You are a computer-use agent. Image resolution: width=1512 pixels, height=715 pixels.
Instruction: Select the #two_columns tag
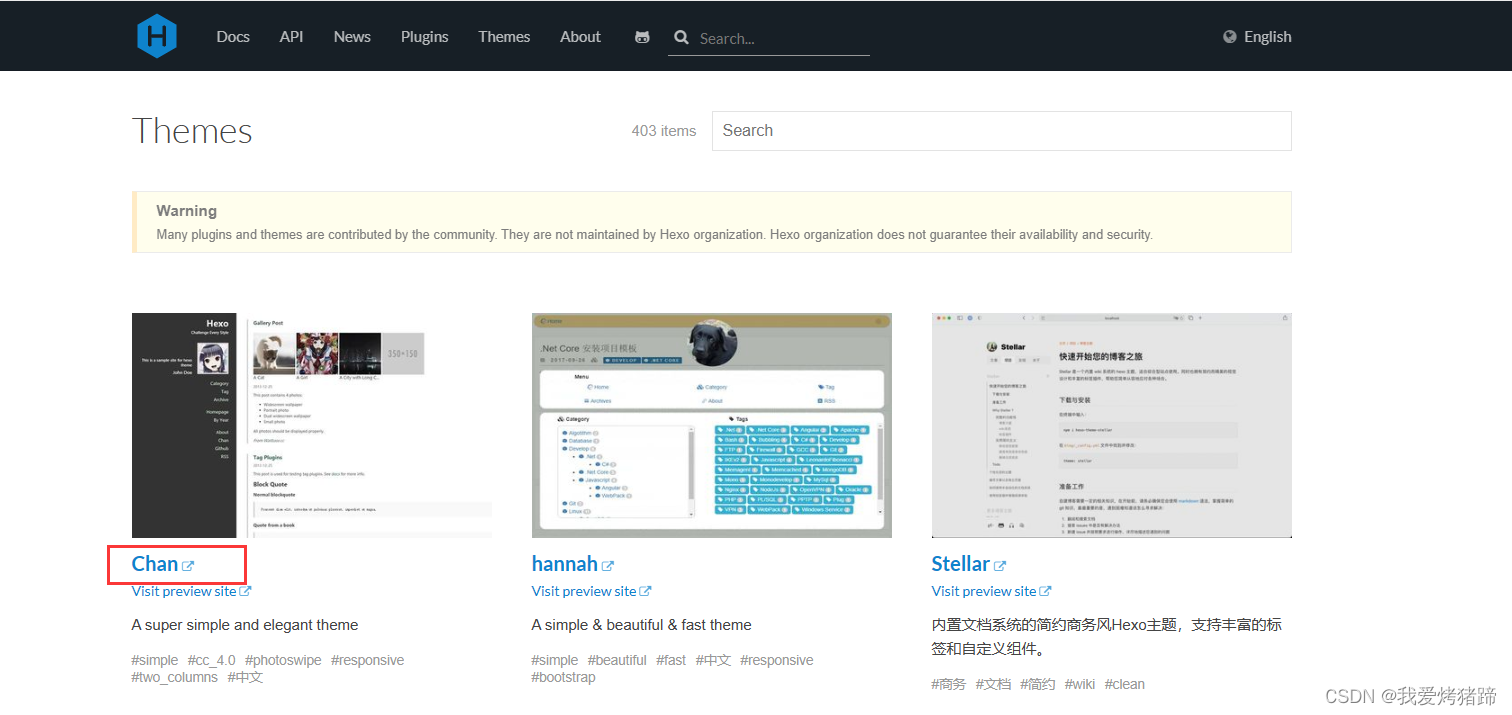[x=175, y=677]
